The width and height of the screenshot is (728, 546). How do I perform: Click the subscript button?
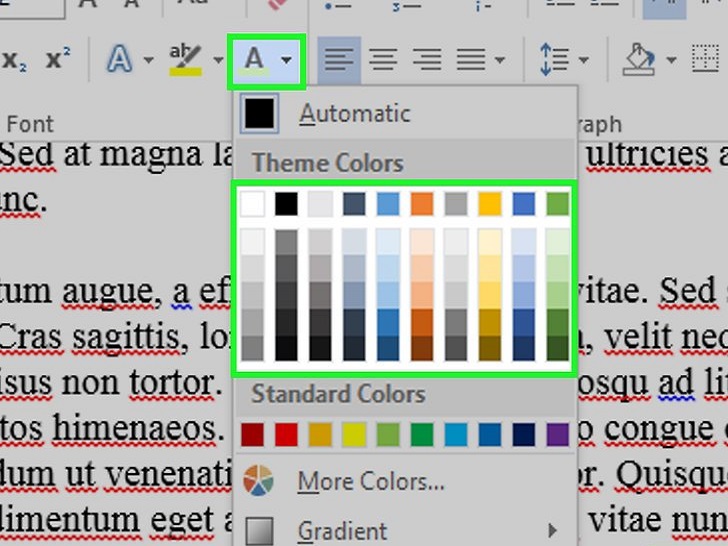15,61
